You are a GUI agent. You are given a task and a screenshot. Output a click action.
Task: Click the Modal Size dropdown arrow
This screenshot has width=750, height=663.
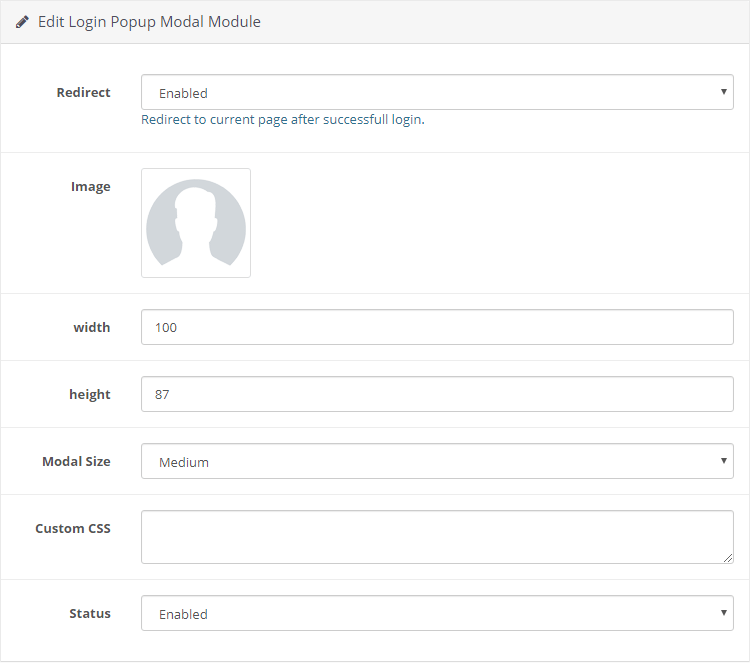click(724, 461)
